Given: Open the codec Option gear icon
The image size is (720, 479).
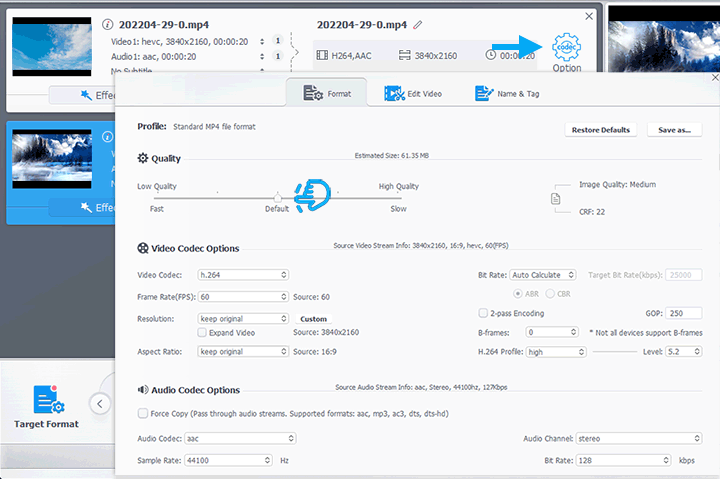Looking at the screenshot, I should 566,47.
